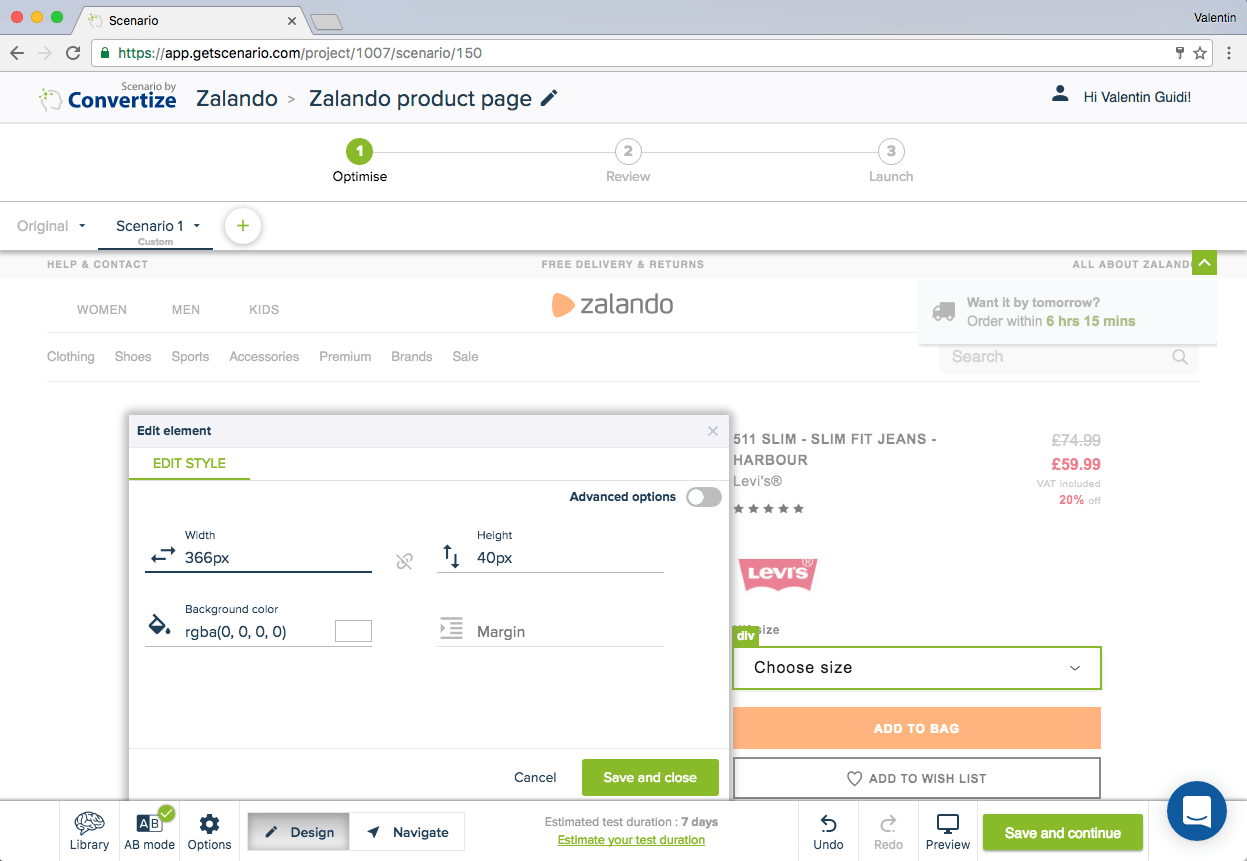Go to step 3 Launch
This screenshot has height=861, width=1247.
[891, 161]
